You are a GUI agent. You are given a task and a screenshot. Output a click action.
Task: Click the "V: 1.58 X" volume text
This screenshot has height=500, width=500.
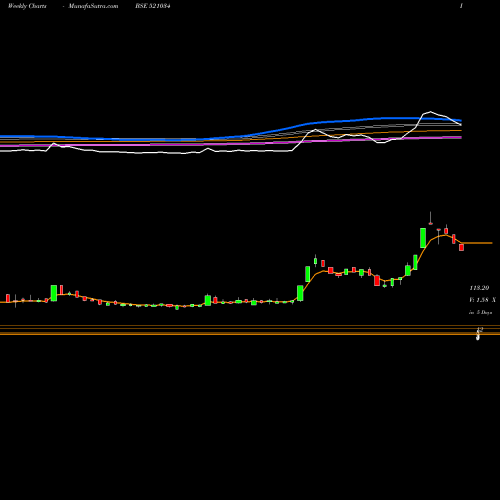click(x=482, y=300)
